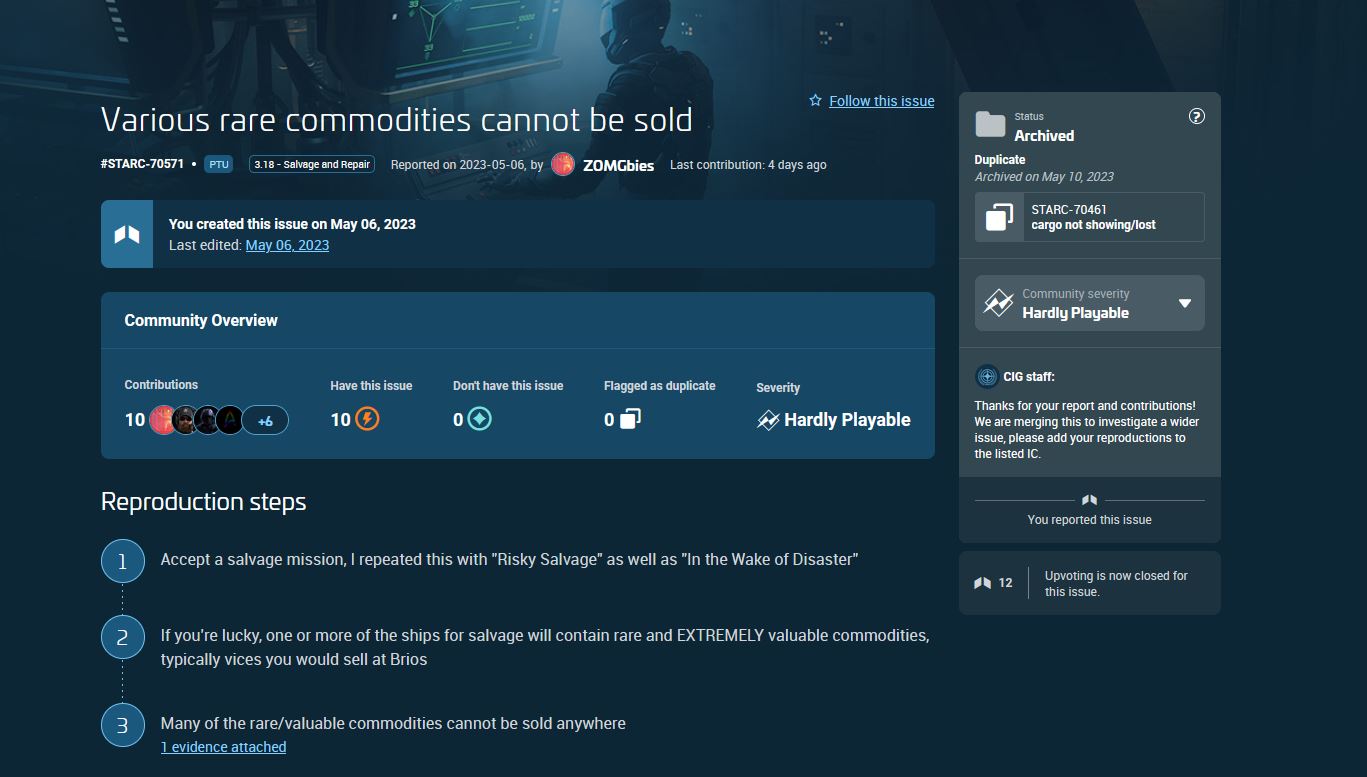Open the Status help question mark icon
Image resolution: width=1367 pixels, height=777 pixels.
[1196, 116]
